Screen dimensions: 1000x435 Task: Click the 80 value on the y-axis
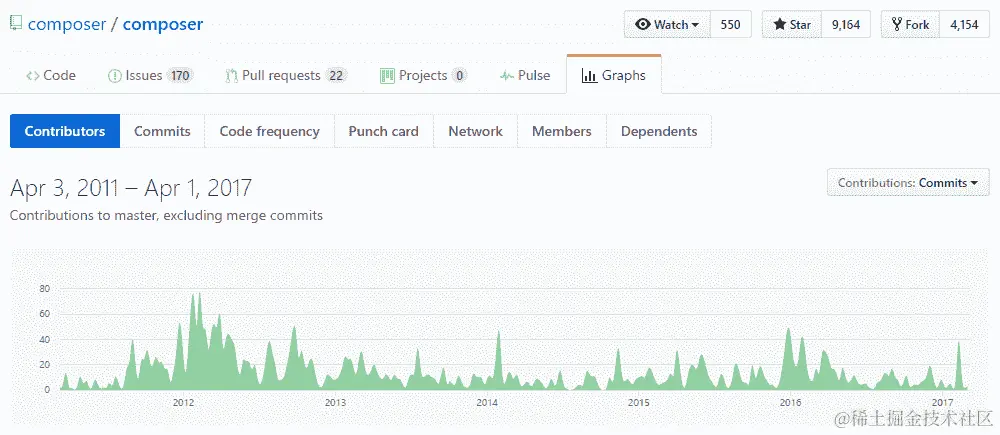tap(45, 289)
